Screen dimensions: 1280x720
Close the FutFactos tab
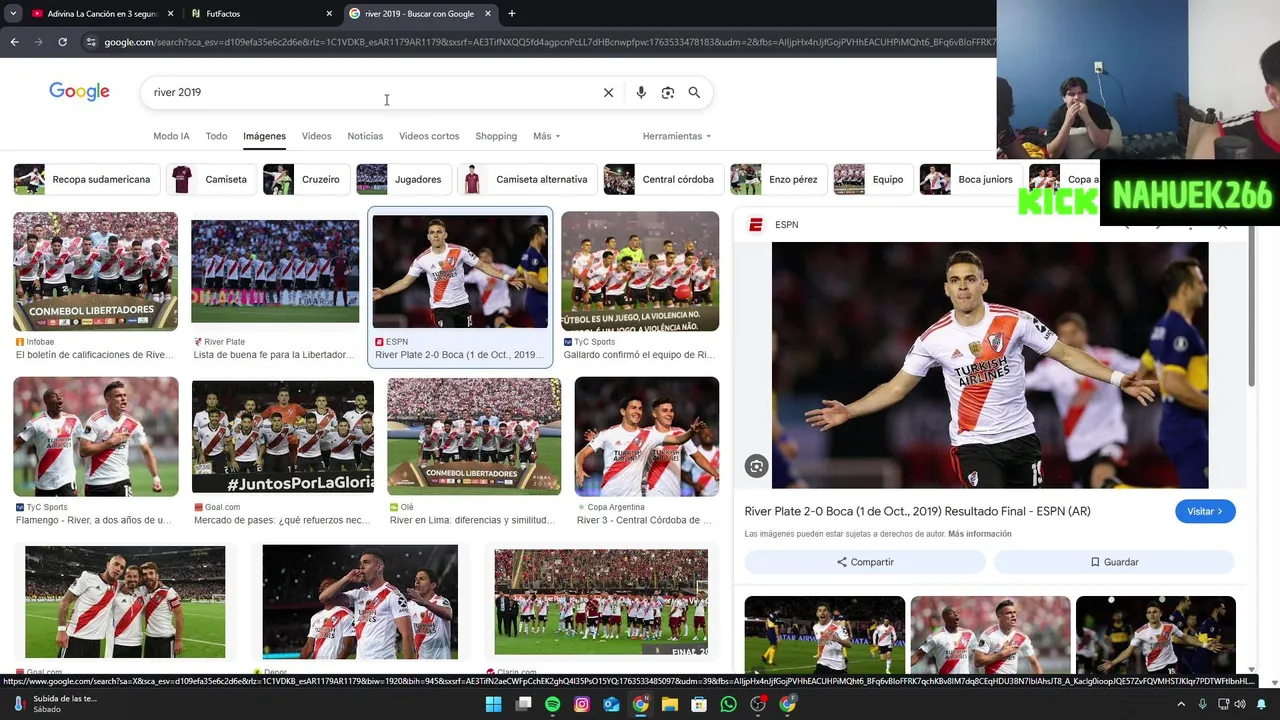pyautogui.click(x=329, y=14)
